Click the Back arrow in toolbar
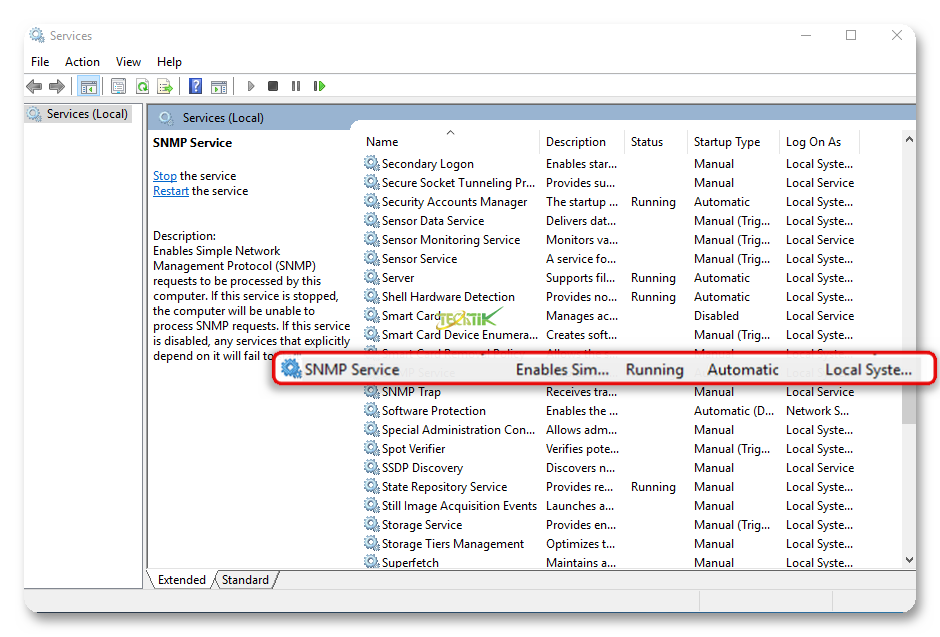 35,87
